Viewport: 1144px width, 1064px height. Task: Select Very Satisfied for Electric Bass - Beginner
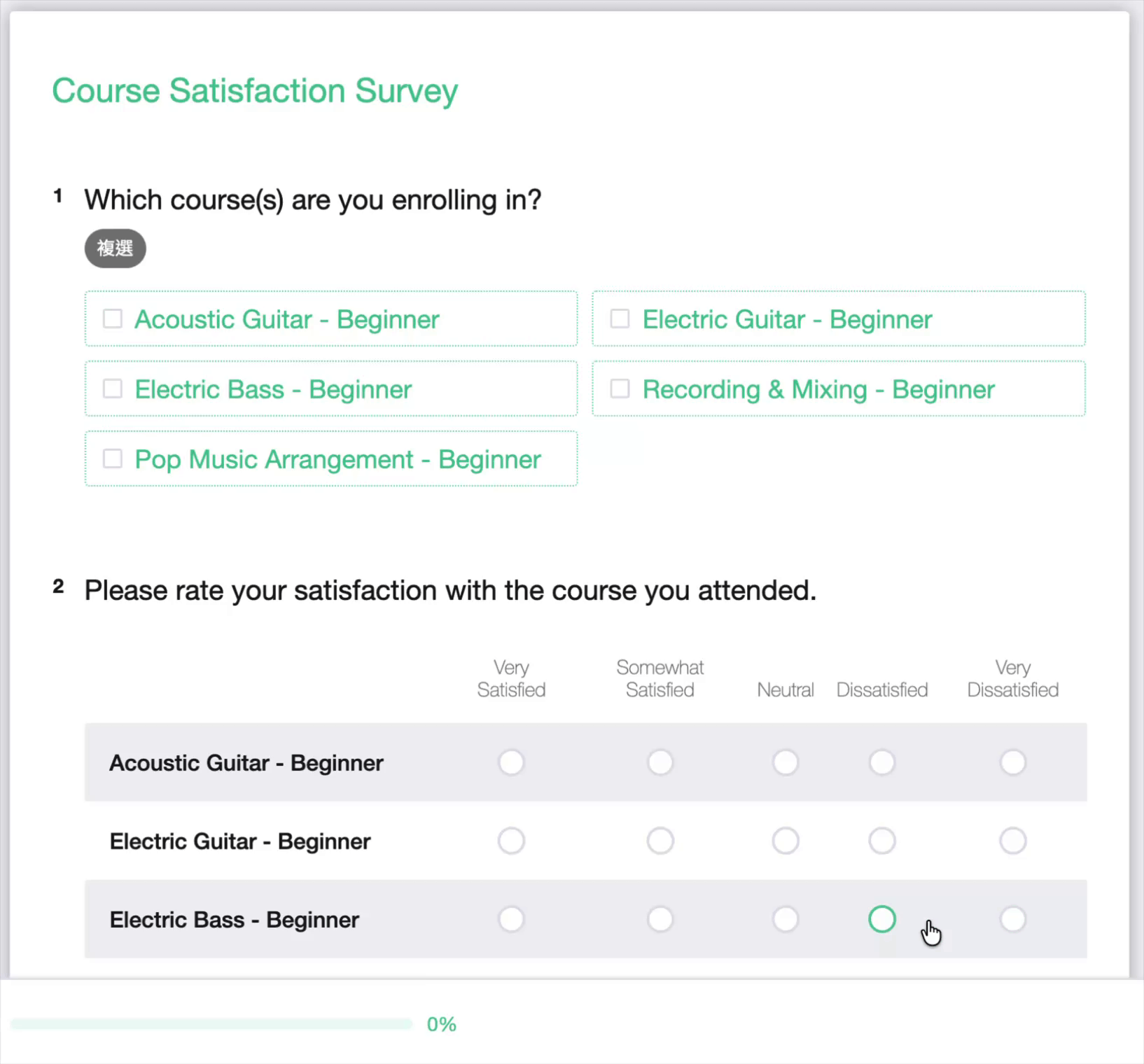[511, 919]
